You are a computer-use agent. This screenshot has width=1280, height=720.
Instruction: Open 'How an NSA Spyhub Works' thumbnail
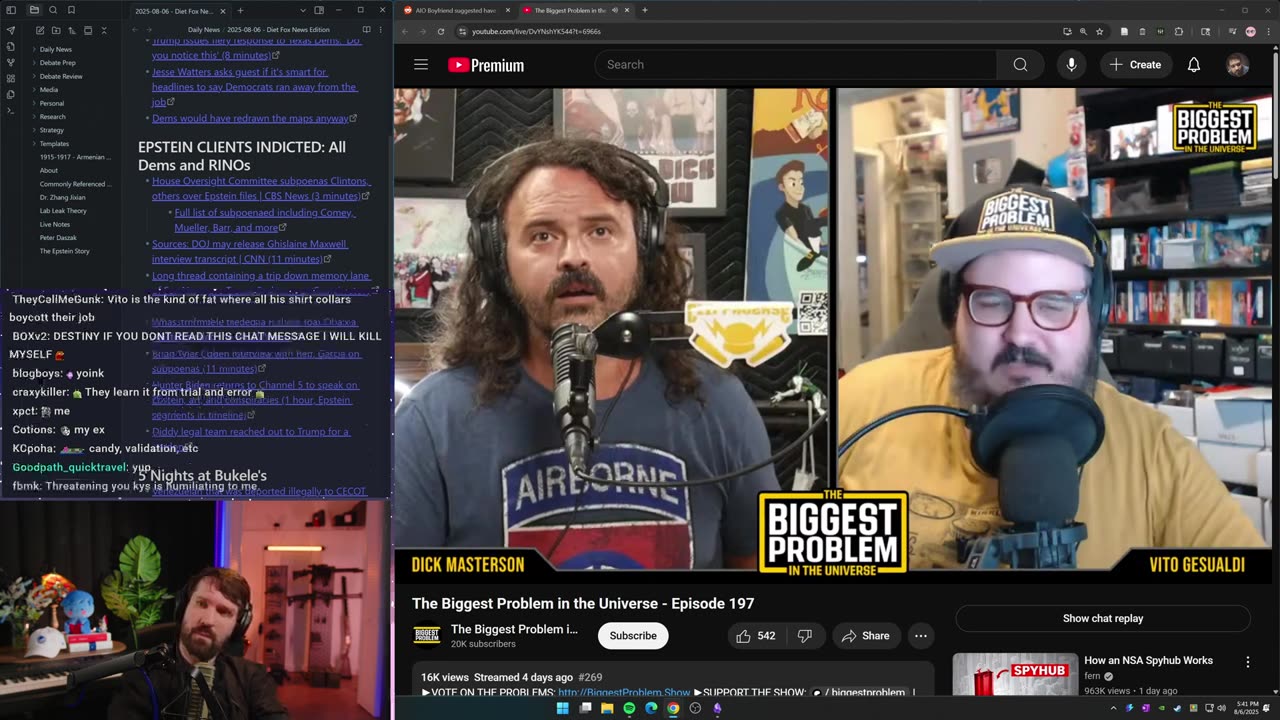coord(1015,676)
